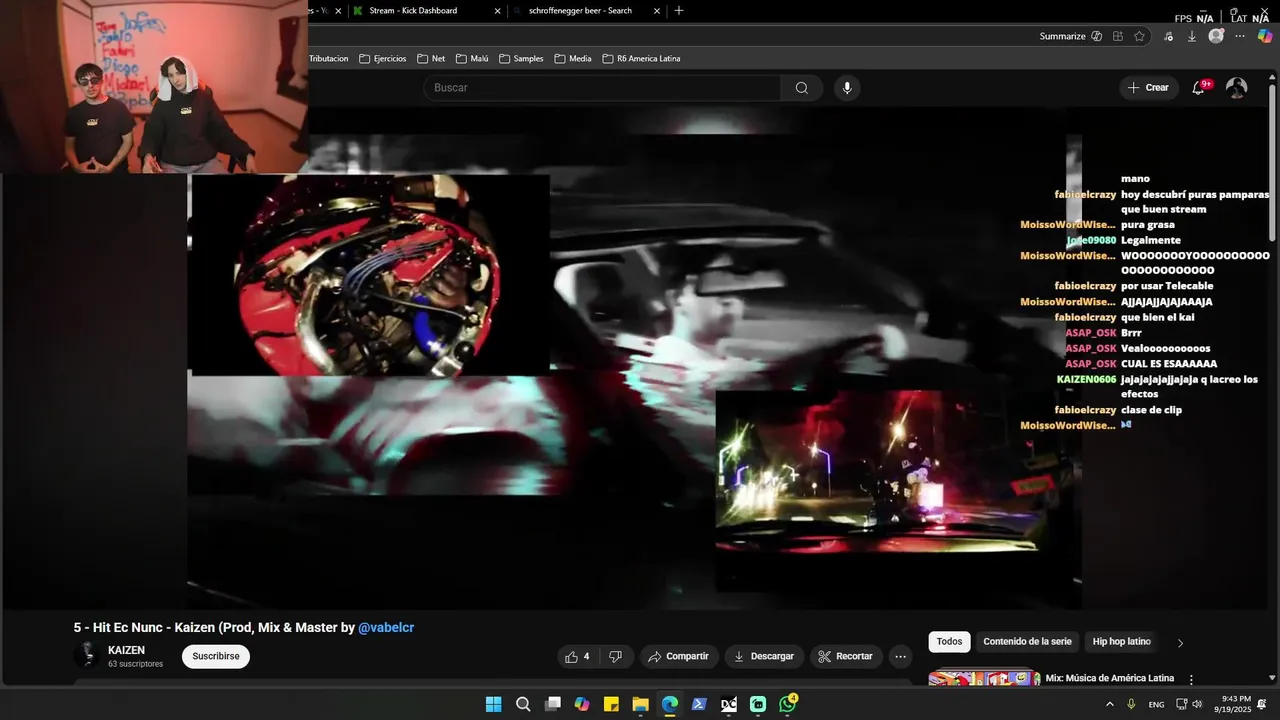
Task: Open the ENG language switcher
Action: tap(1156, 705)
